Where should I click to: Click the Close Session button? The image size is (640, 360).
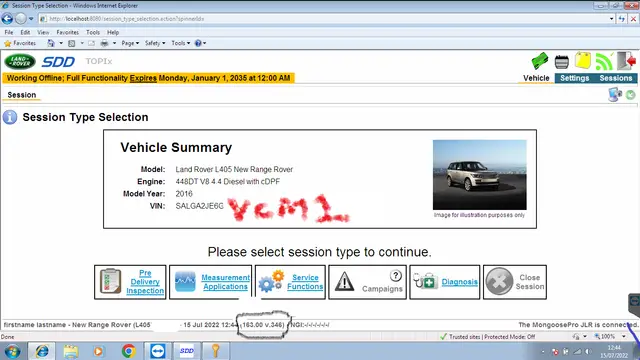click(515, 282)
